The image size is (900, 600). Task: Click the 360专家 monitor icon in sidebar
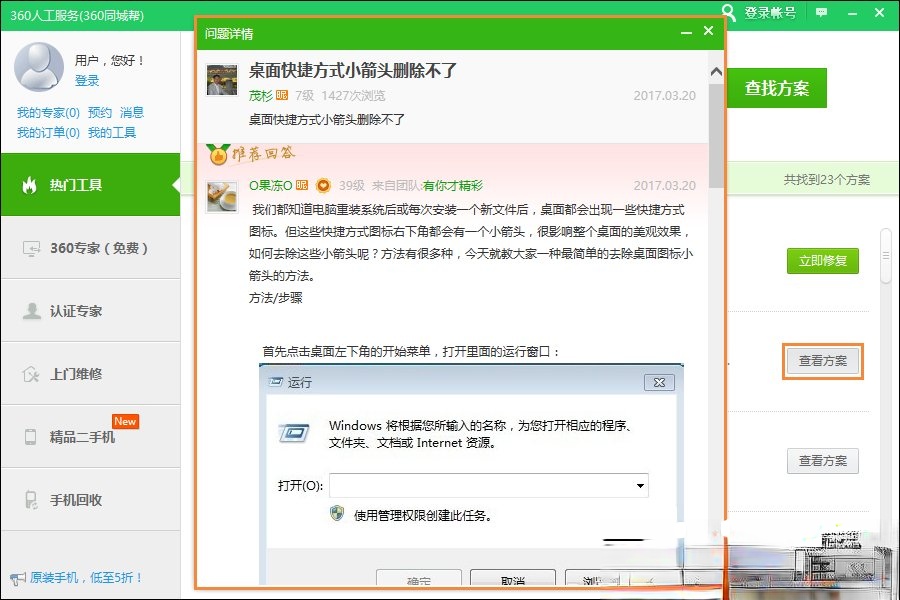coord(31,248)
